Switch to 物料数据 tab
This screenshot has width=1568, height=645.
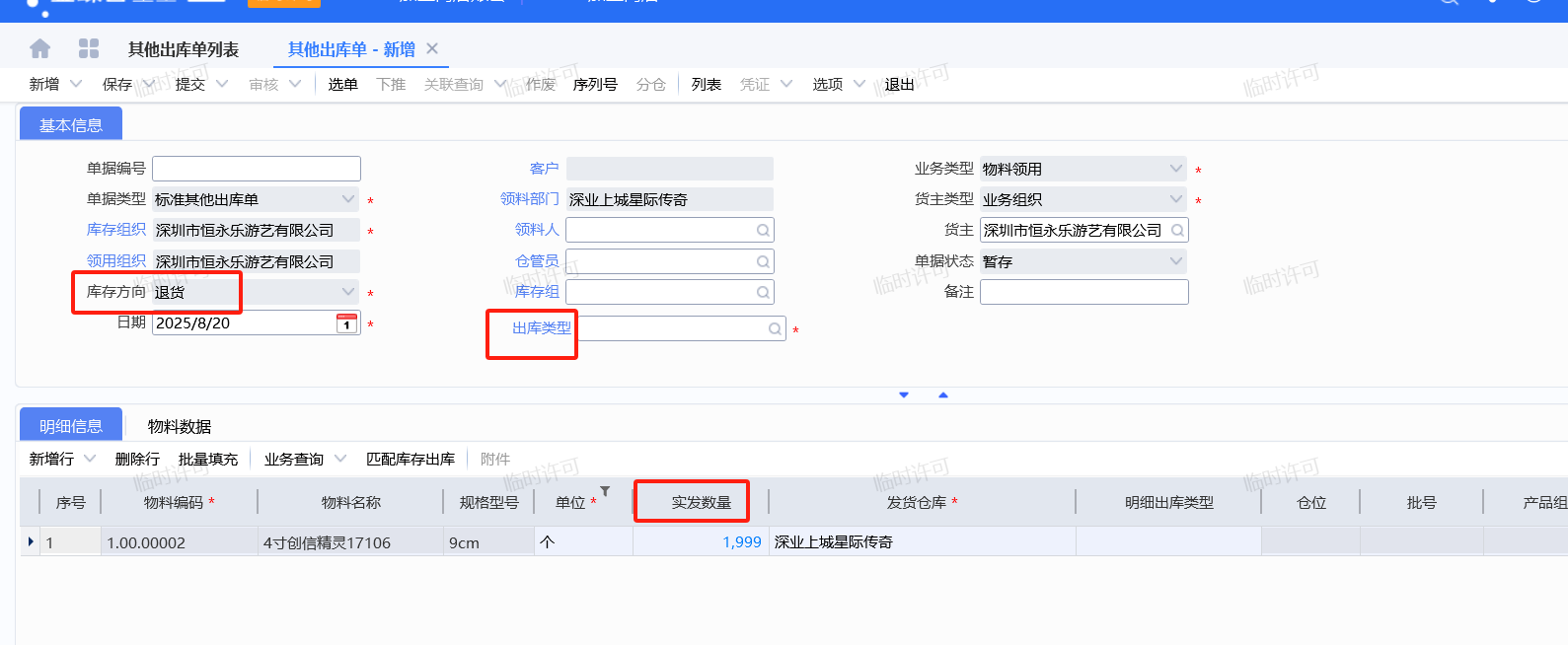tap(180, 426)
